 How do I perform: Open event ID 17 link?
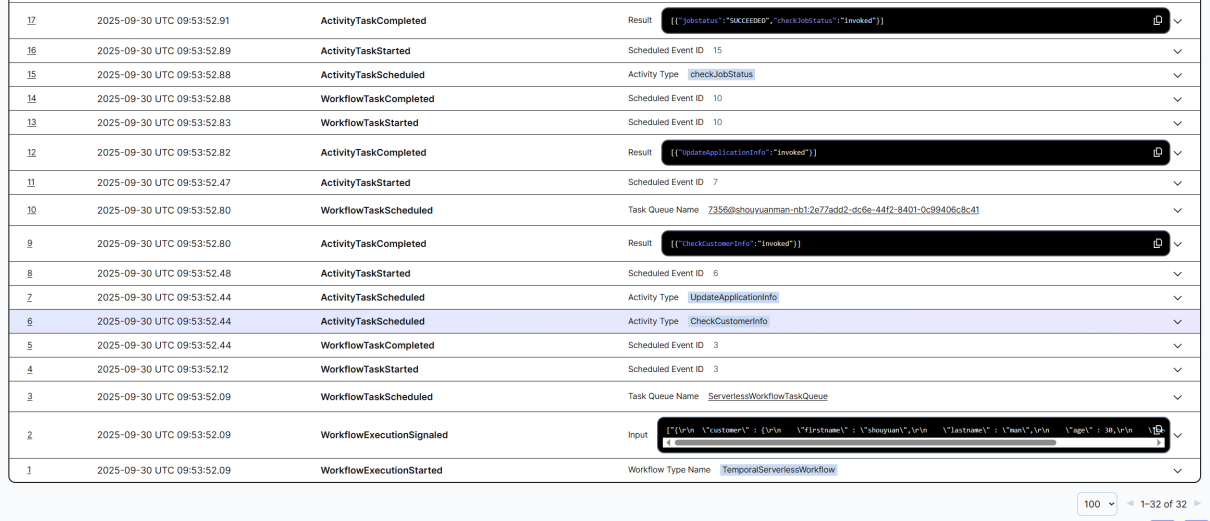(31, 21)
